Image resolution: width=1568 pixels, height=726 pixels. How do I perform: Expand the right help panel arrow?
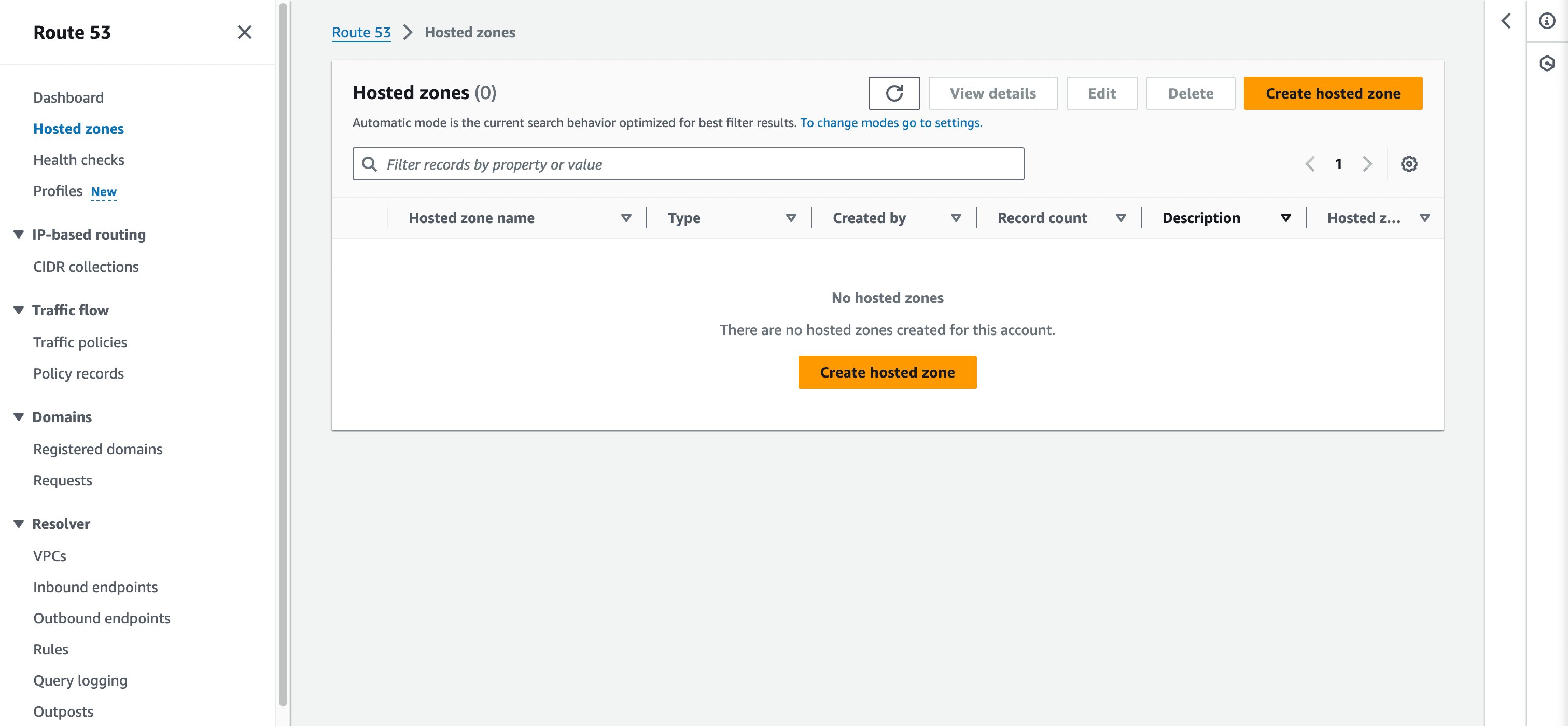[x=1506, y=21]
